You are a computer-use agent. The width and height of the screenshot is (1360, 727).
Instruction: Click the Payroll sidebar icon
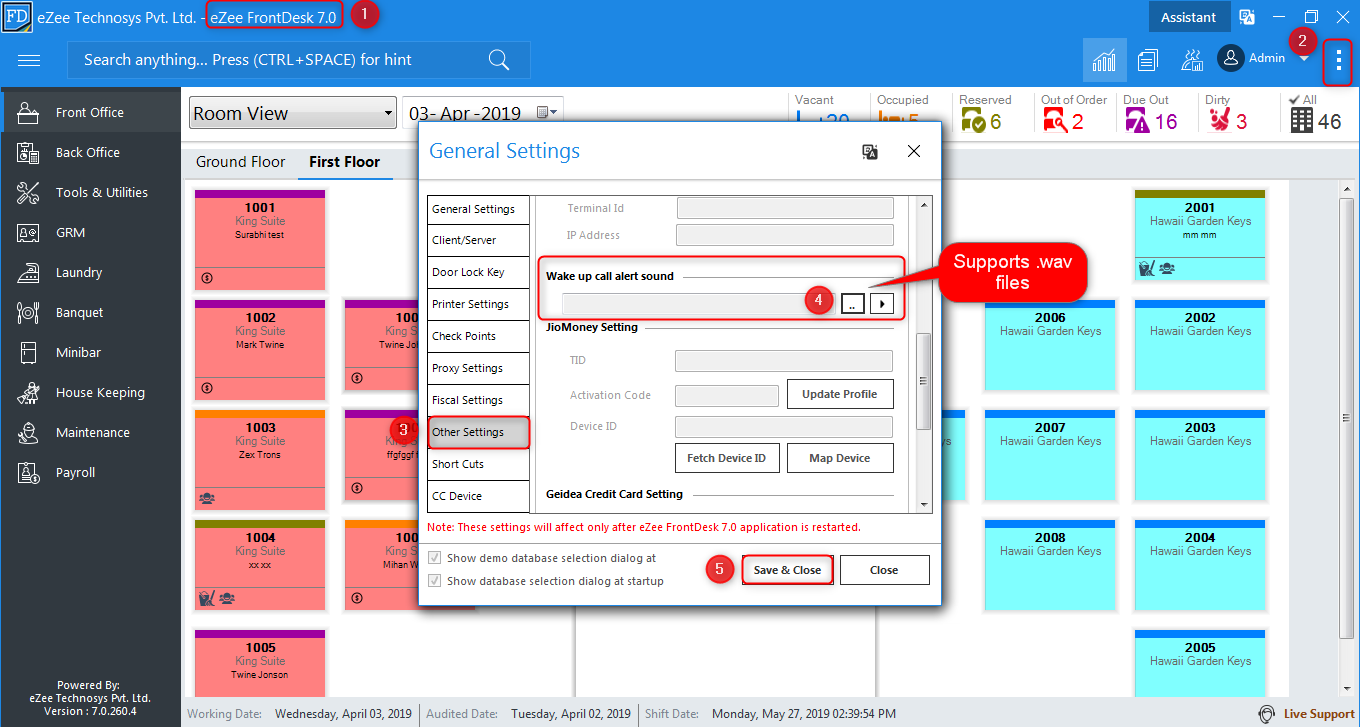tap(28, 472)
